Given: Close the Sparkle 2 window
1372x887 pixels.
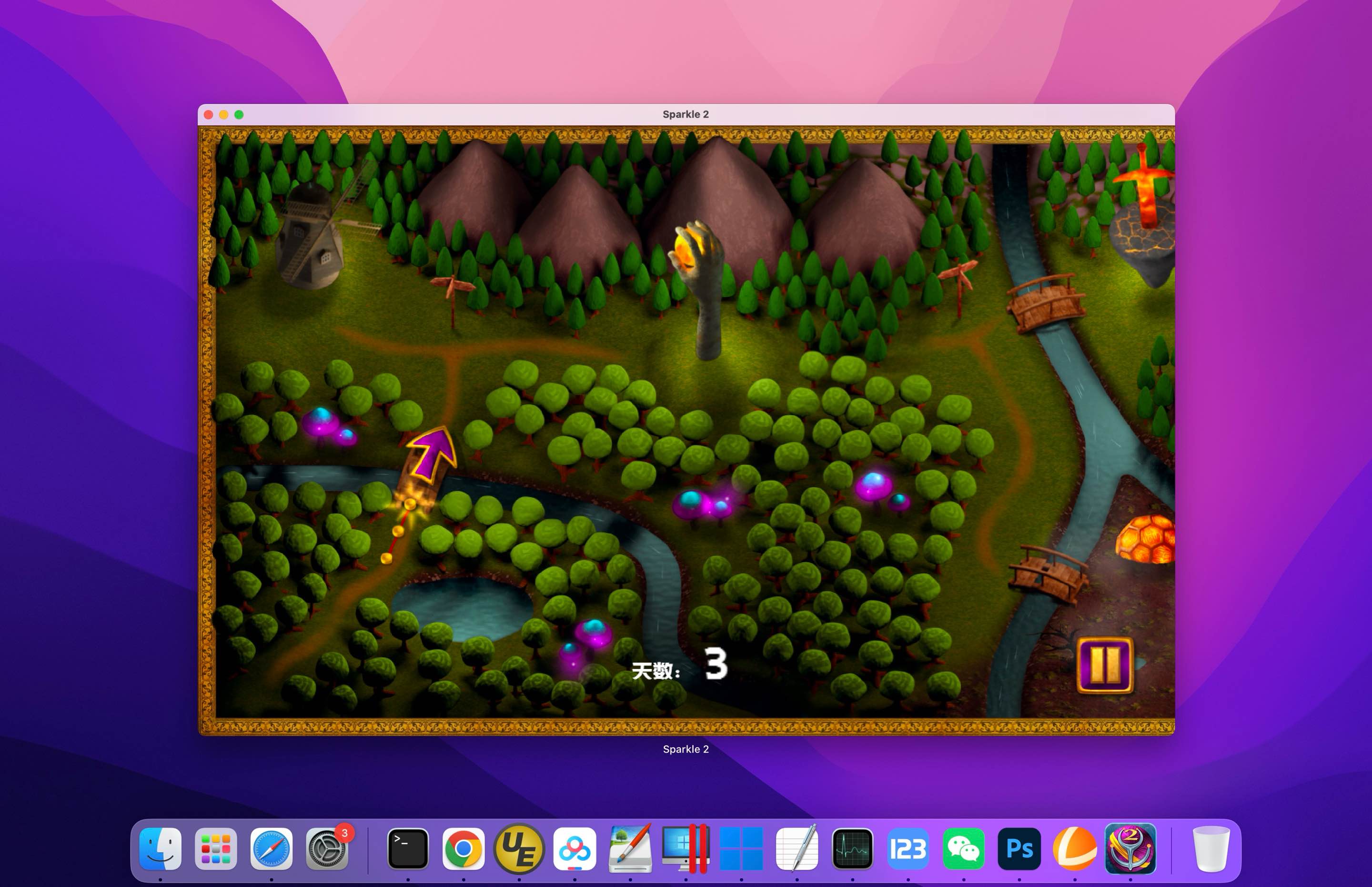Looking at the screenshot, I should tap(209, 115).
